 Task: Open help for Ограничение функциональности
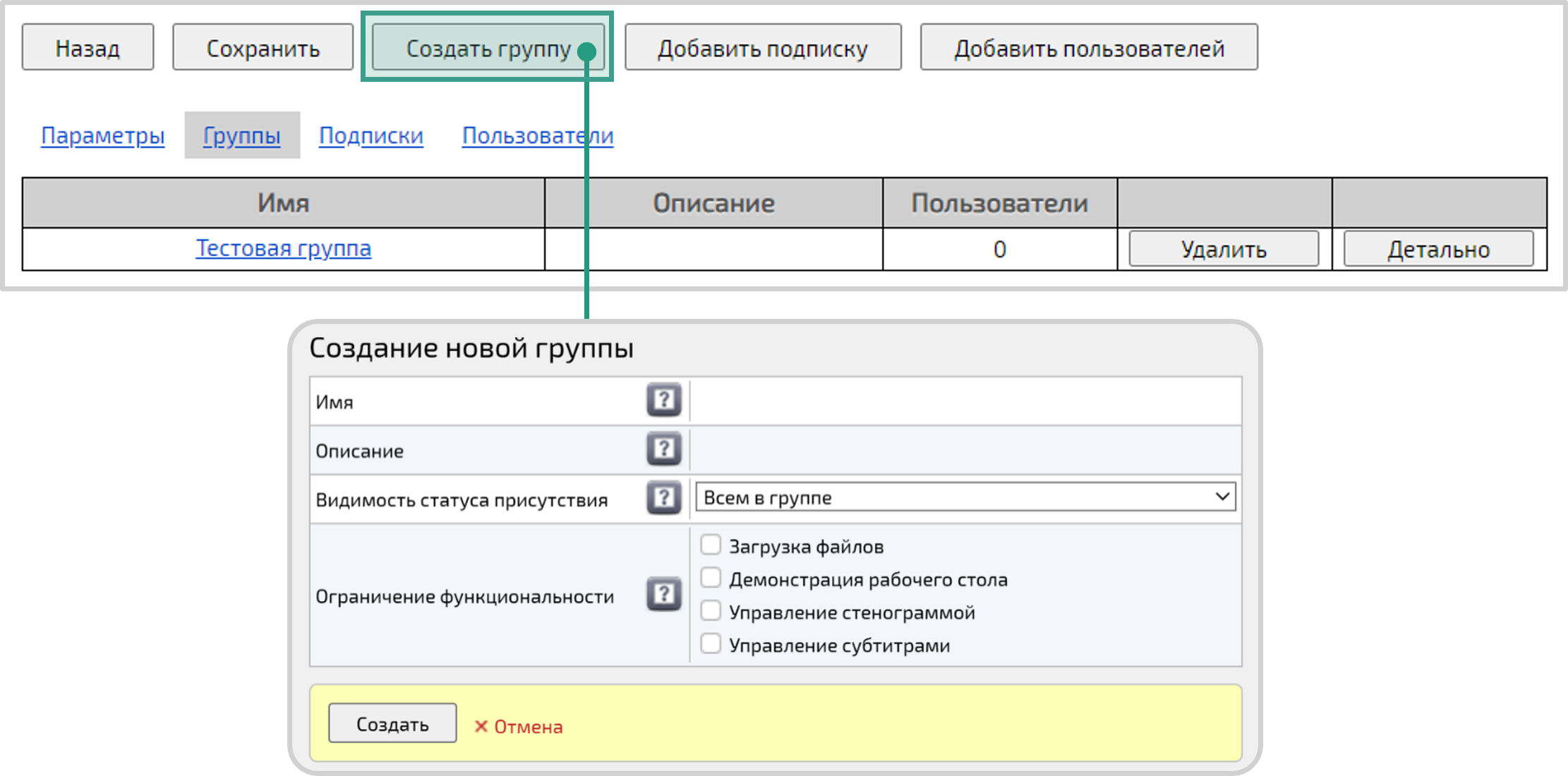pyautogui.click(x=663, y=593)
